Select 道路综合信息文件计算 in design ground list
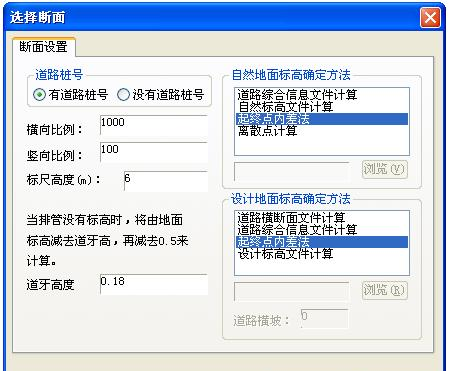 click(x=322, y=230)
